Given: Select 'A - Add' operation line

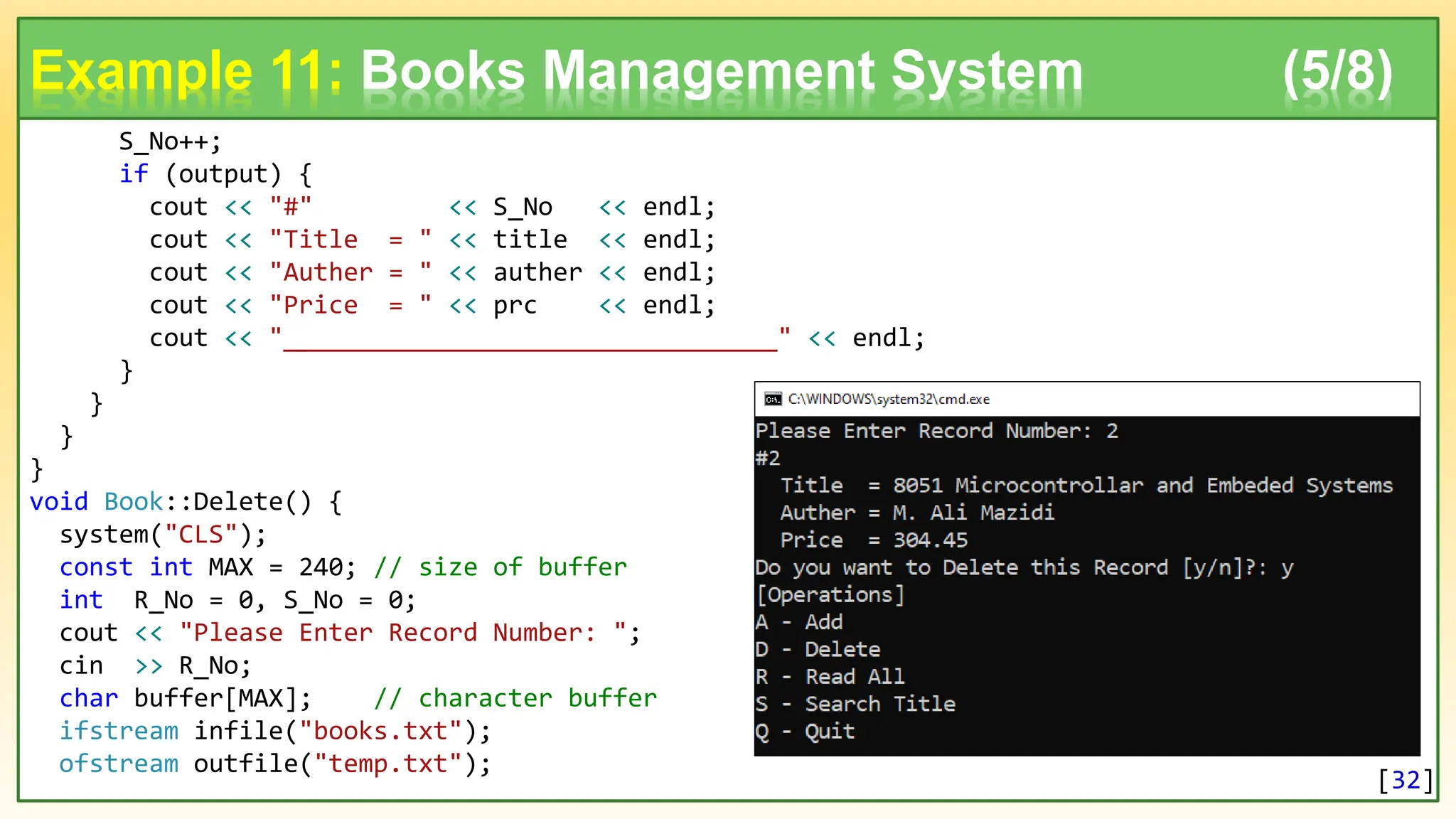Looking at the screenshot, I should coord(799,622).
